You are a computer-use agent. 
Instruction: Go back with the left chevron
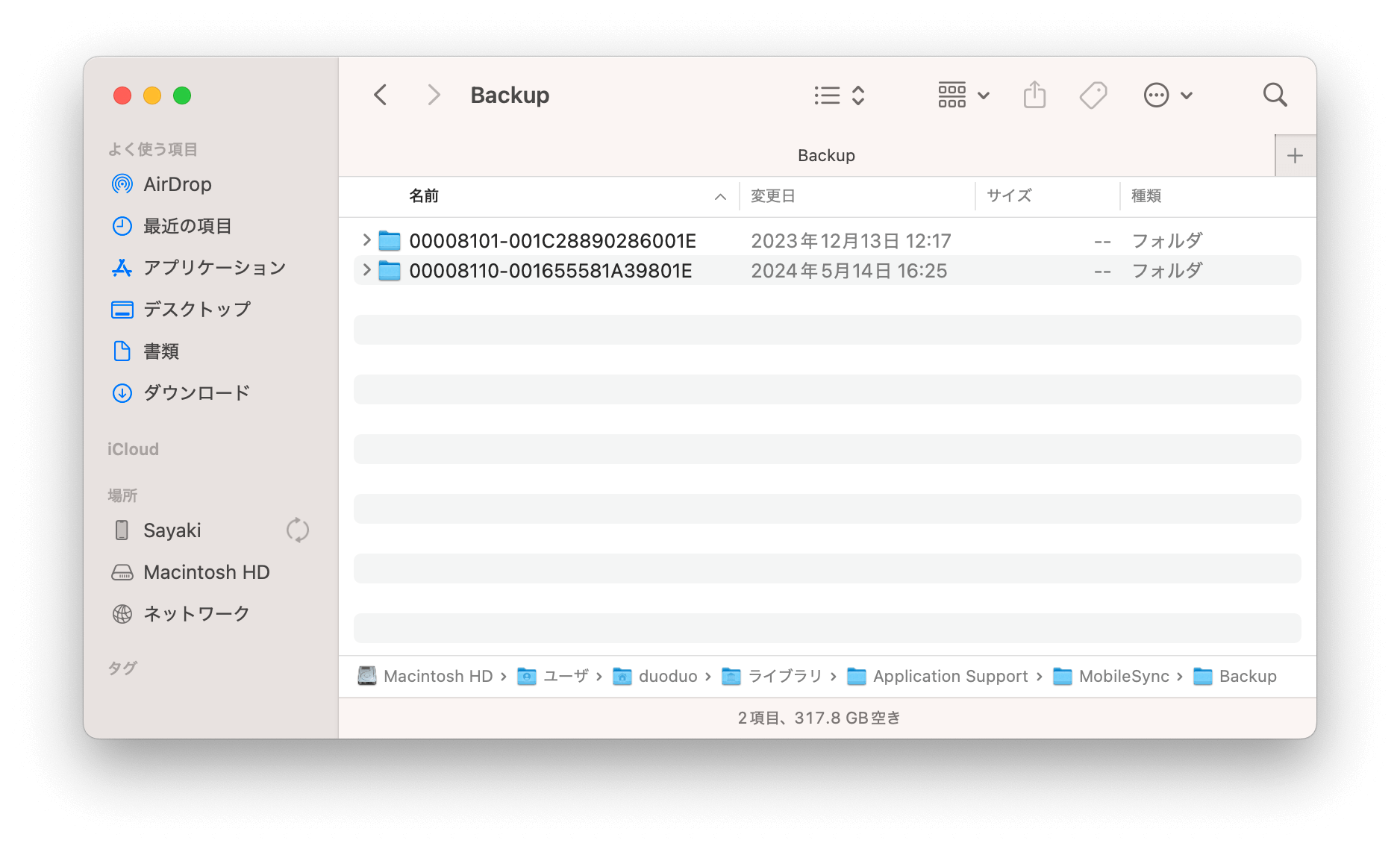(x=381, y=95)
